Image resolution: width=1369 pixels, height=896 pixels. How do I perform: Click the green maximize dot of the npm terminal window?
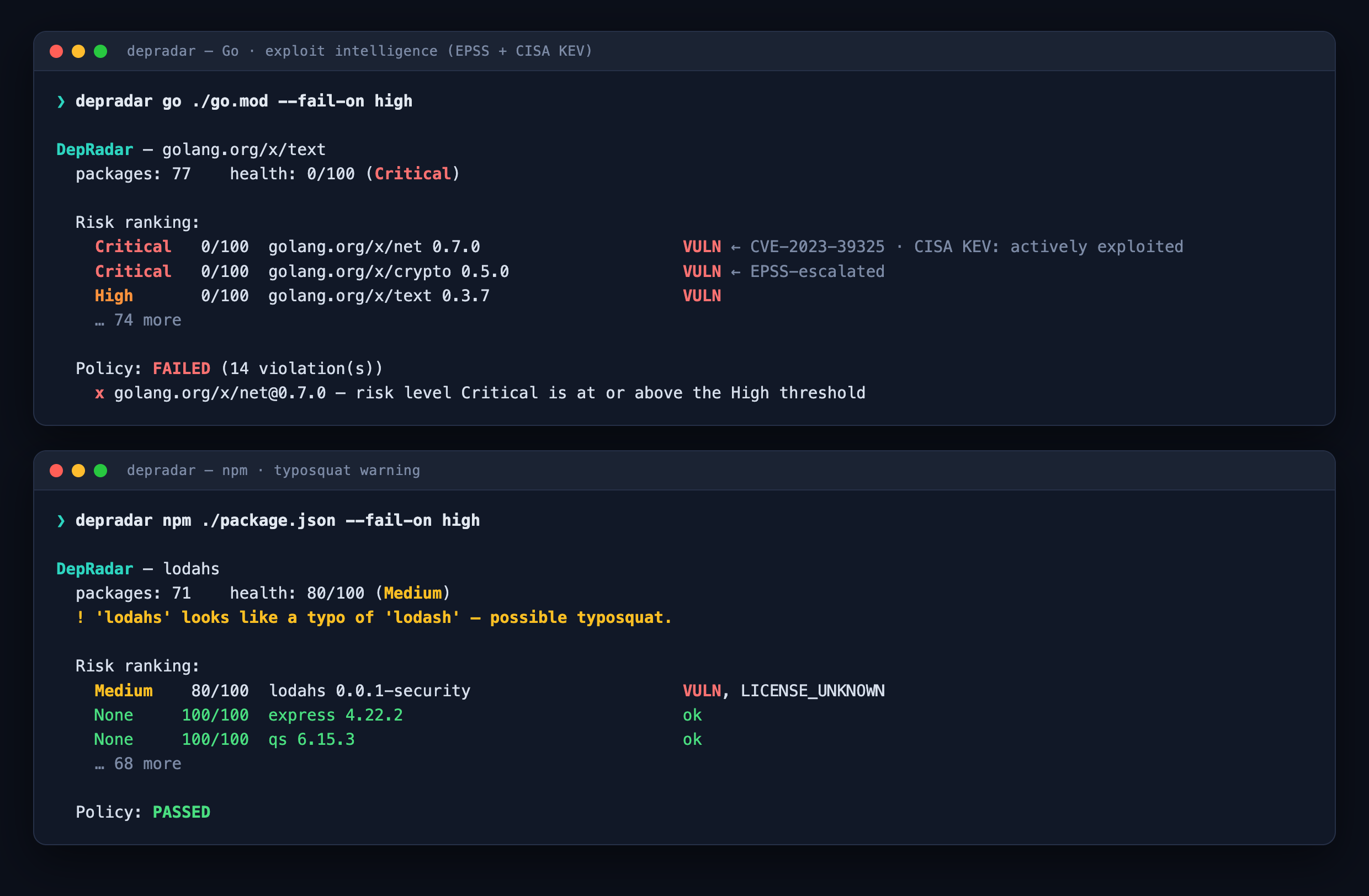[x=100, y=471]
